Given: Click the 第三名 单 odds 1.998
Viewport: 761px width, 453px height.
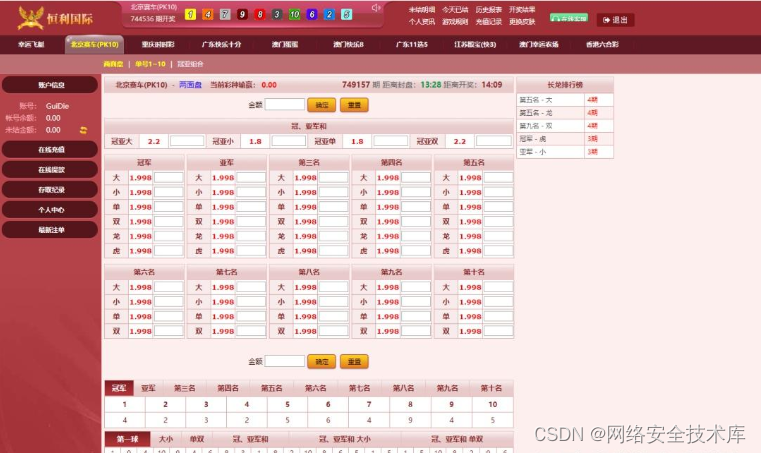Looking at the screenshot, I should [305, 207].
